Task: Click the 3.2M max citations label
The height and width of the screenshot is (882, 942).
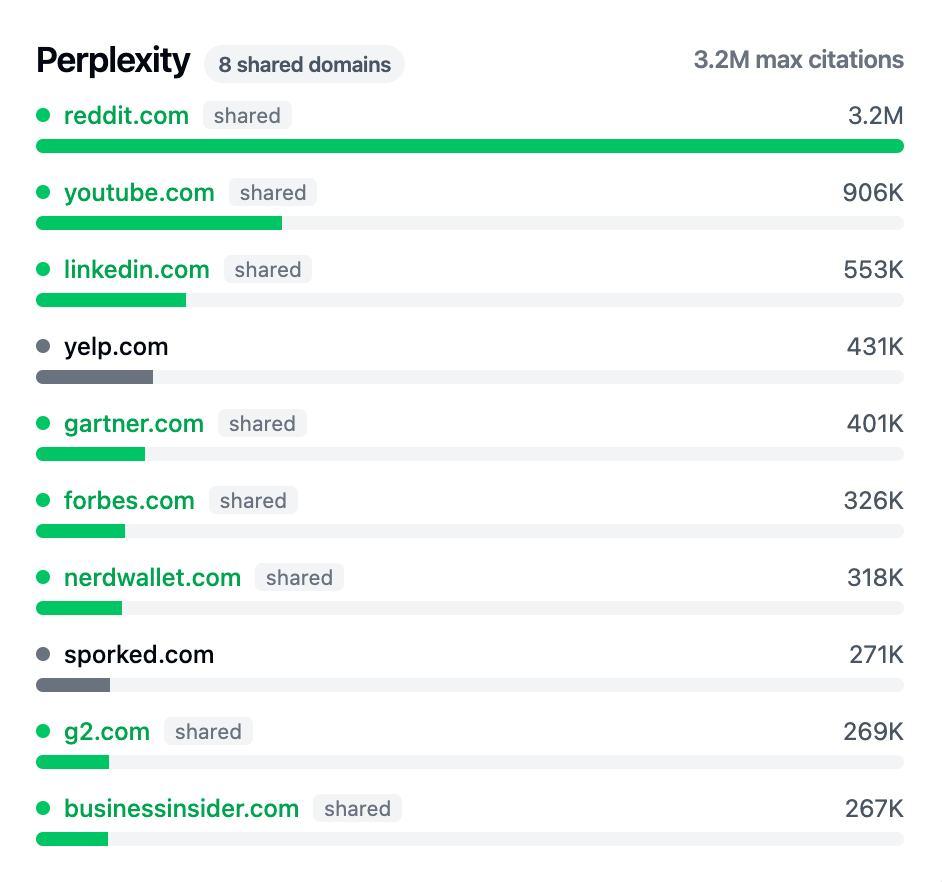Action: (798, 60)
